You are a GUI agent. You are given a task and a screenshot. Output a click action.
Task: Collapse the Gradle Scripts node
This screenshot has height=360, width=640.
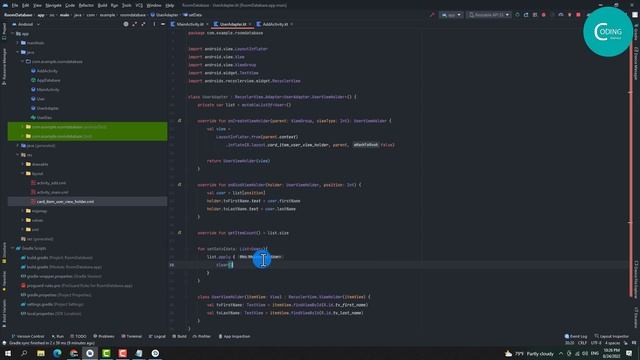(x=13, y=248)
